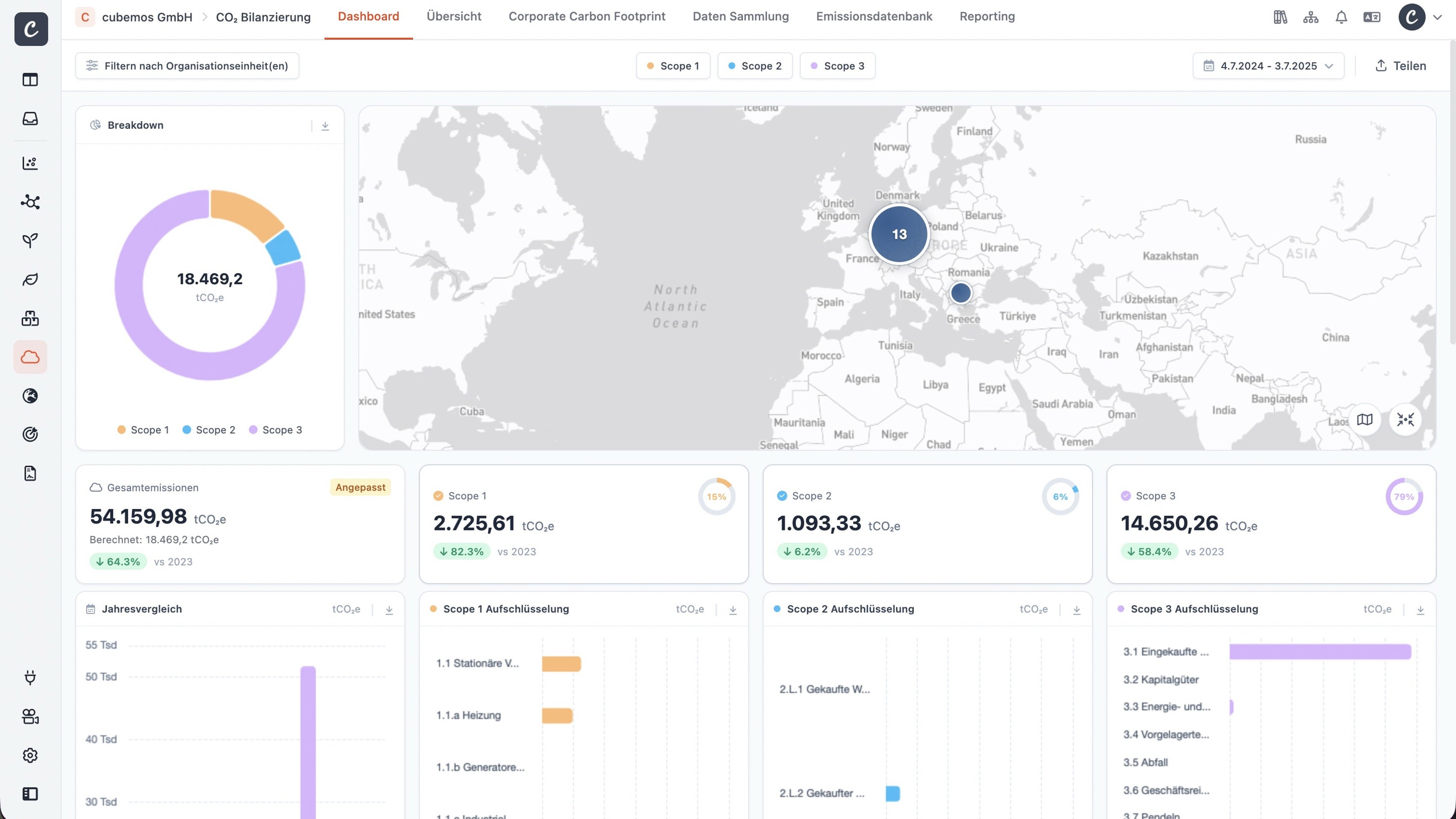Change map style with map icon
This screenshot has height=819, width=1456.
click(1364, 420)
